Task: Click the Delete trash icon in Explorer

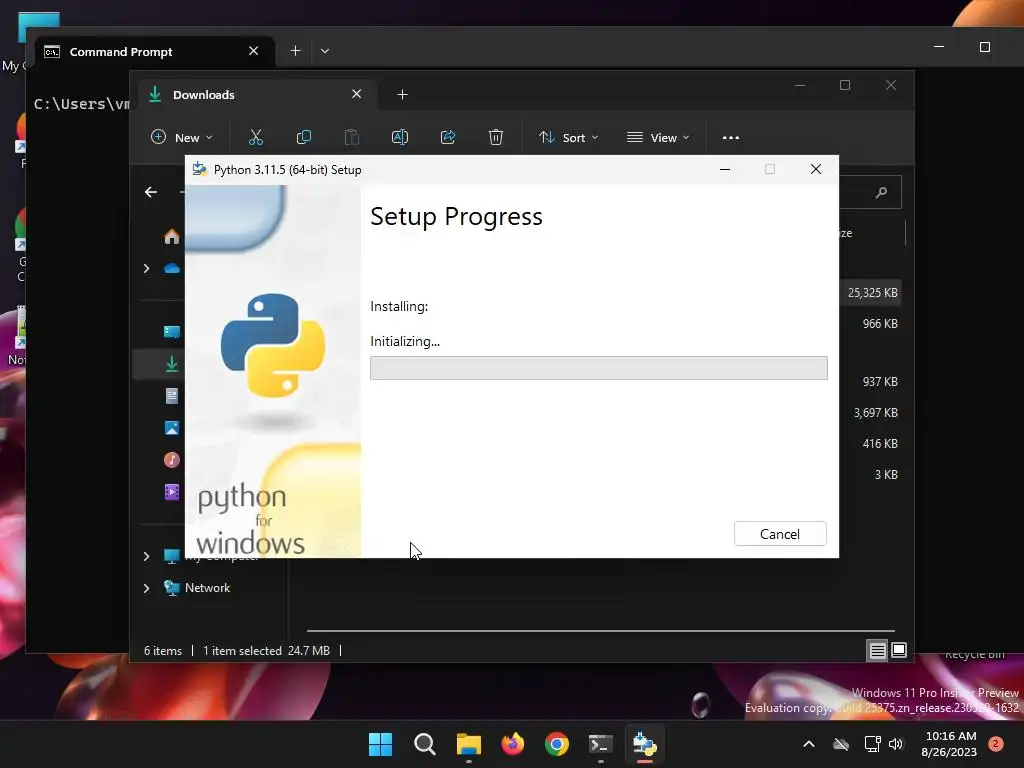Action: point(496,137)
